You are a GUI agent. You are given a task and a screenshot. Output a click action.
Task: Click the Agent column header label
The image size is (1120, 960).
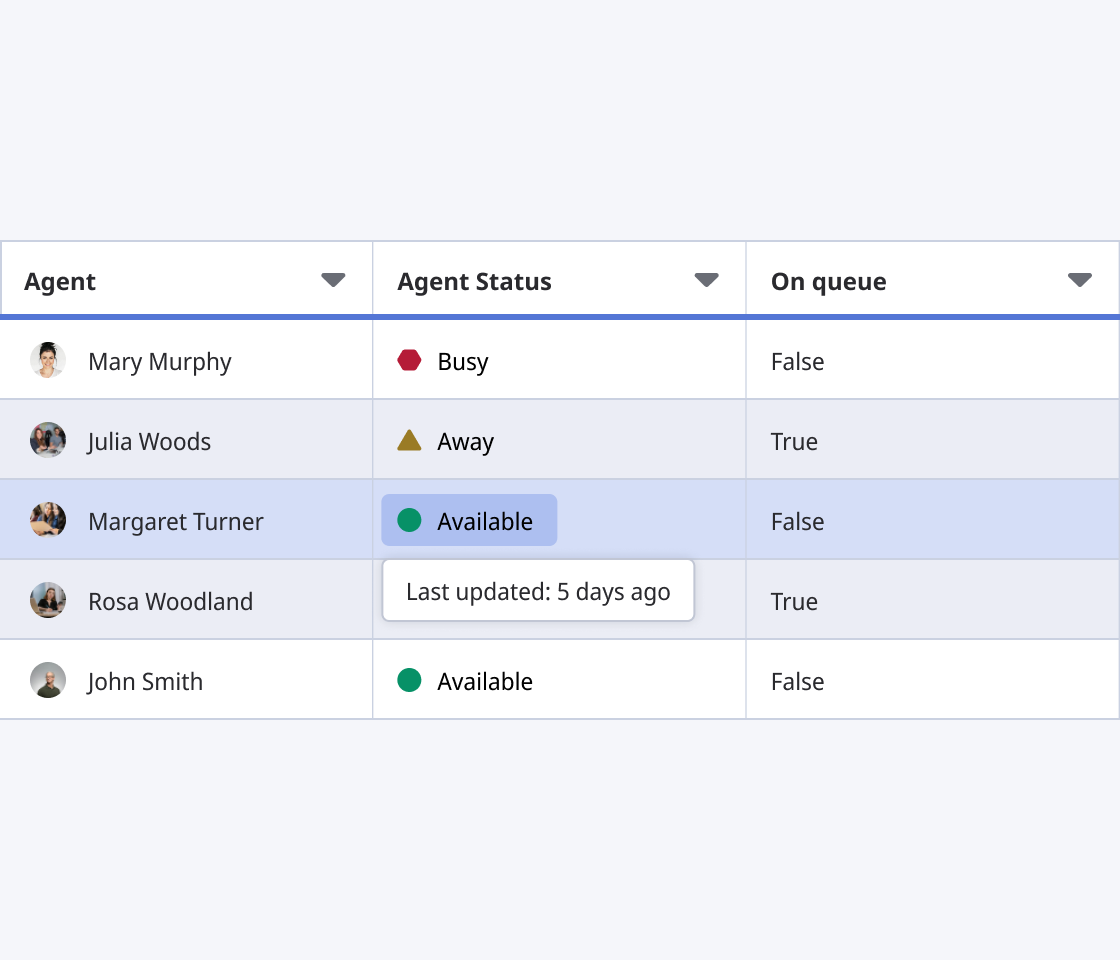click(x=60, y=281)
